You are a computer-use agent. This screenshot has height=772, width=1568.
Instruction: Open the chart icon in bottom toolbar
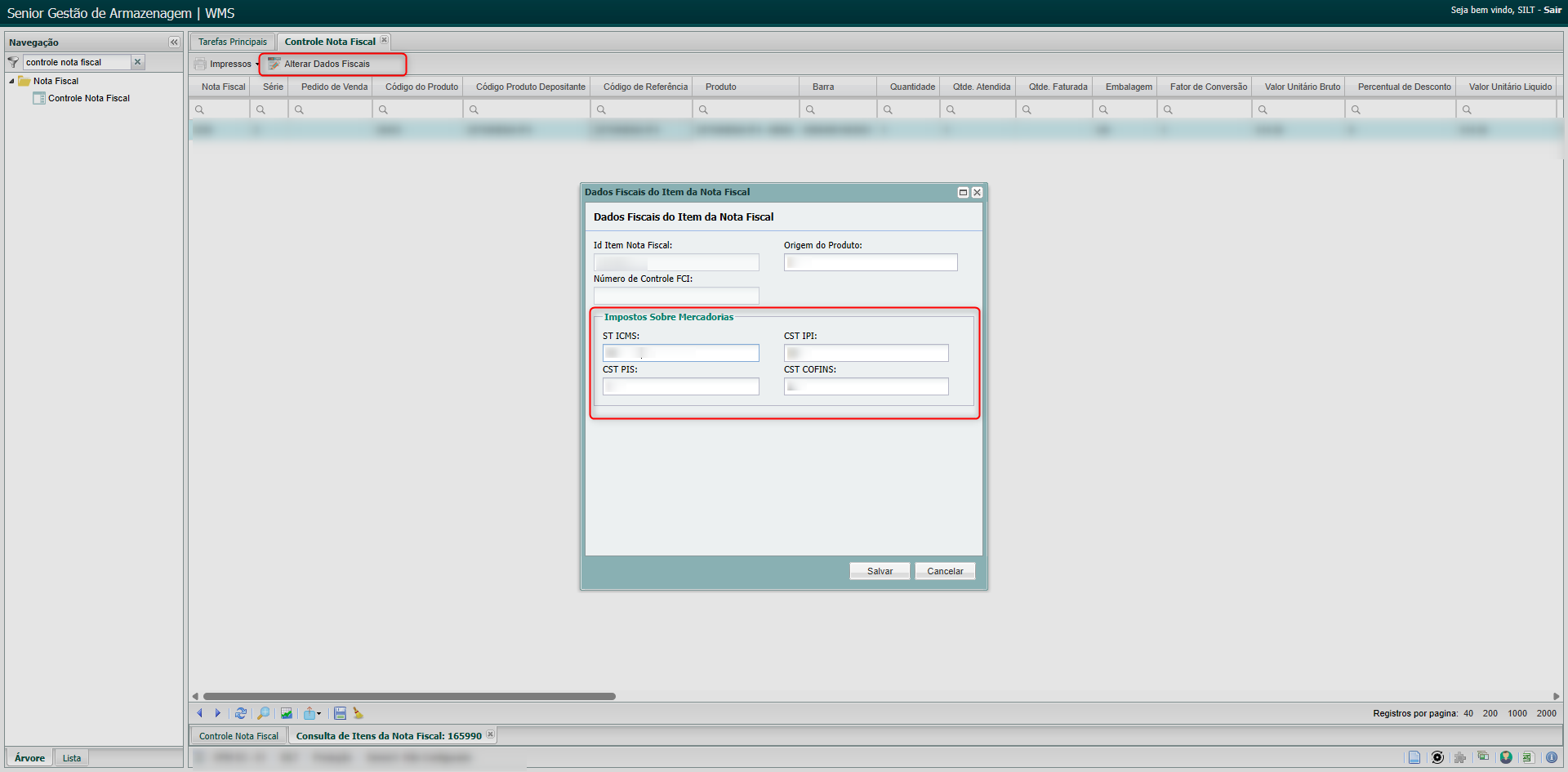click(x=286, y=713)
